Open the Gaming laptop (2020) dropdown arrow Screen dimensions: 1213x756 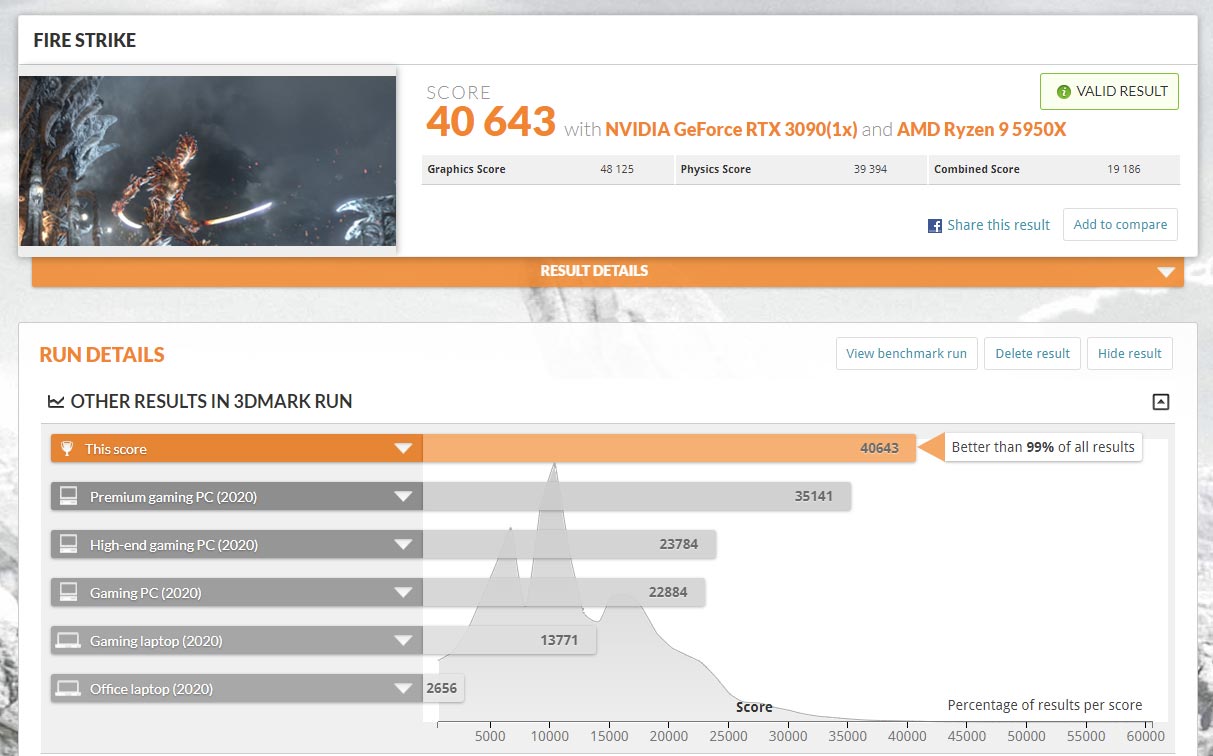[x=403, y=641]
